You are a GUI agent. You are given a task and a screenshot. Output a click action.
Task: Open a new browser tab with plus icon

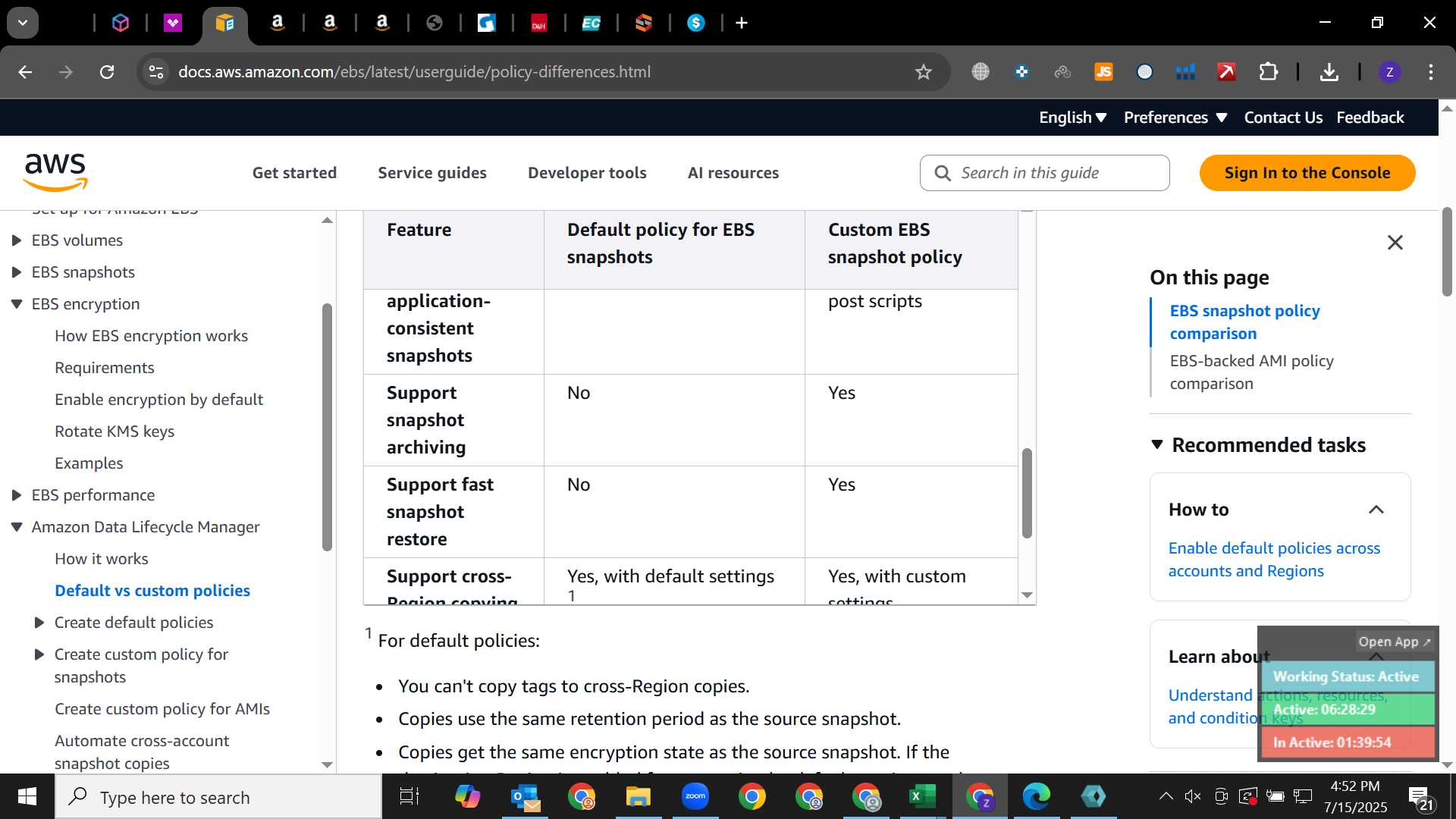[742, 24]
